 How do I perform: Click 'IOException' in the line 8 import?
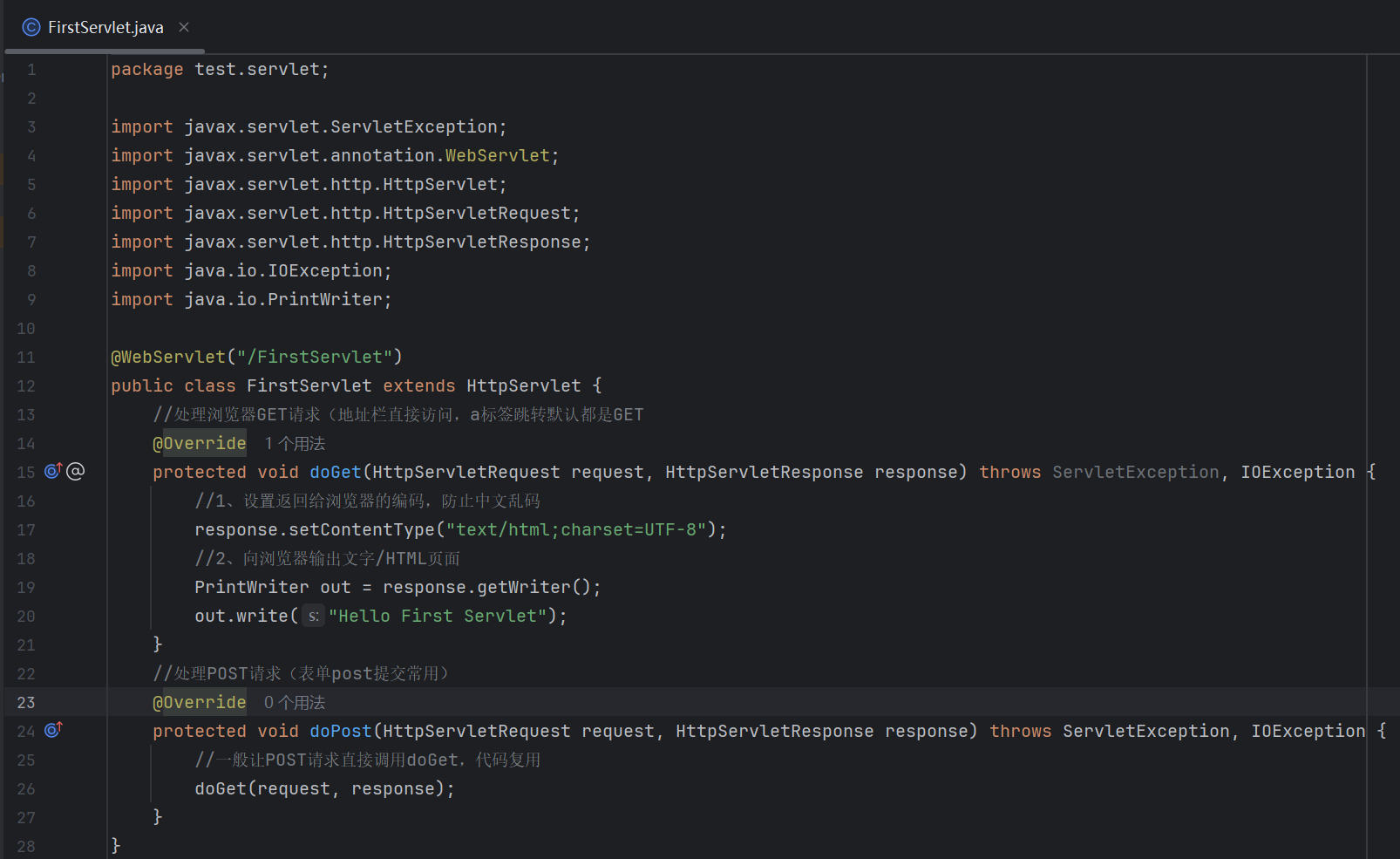325,271
